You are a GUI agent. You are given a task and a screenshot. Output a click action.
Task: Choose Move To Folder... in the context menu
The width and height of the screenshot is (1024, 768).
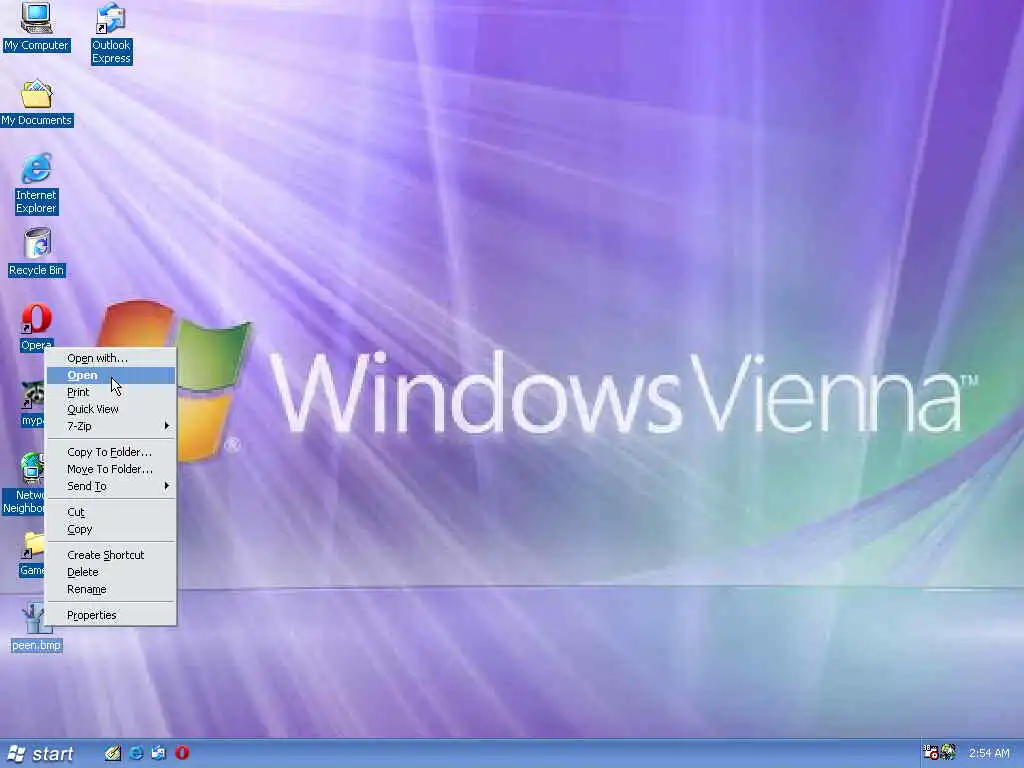click(x=111, y=469)
